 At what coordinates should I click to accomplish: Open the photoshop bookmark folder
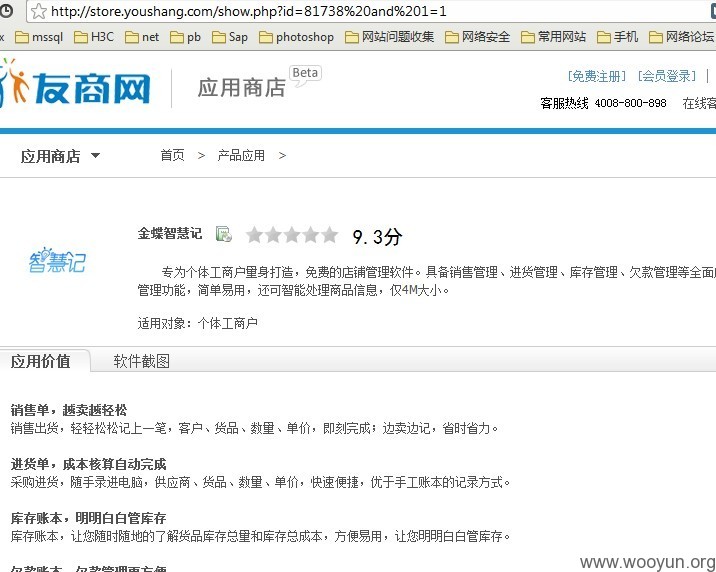click(296, 37)
